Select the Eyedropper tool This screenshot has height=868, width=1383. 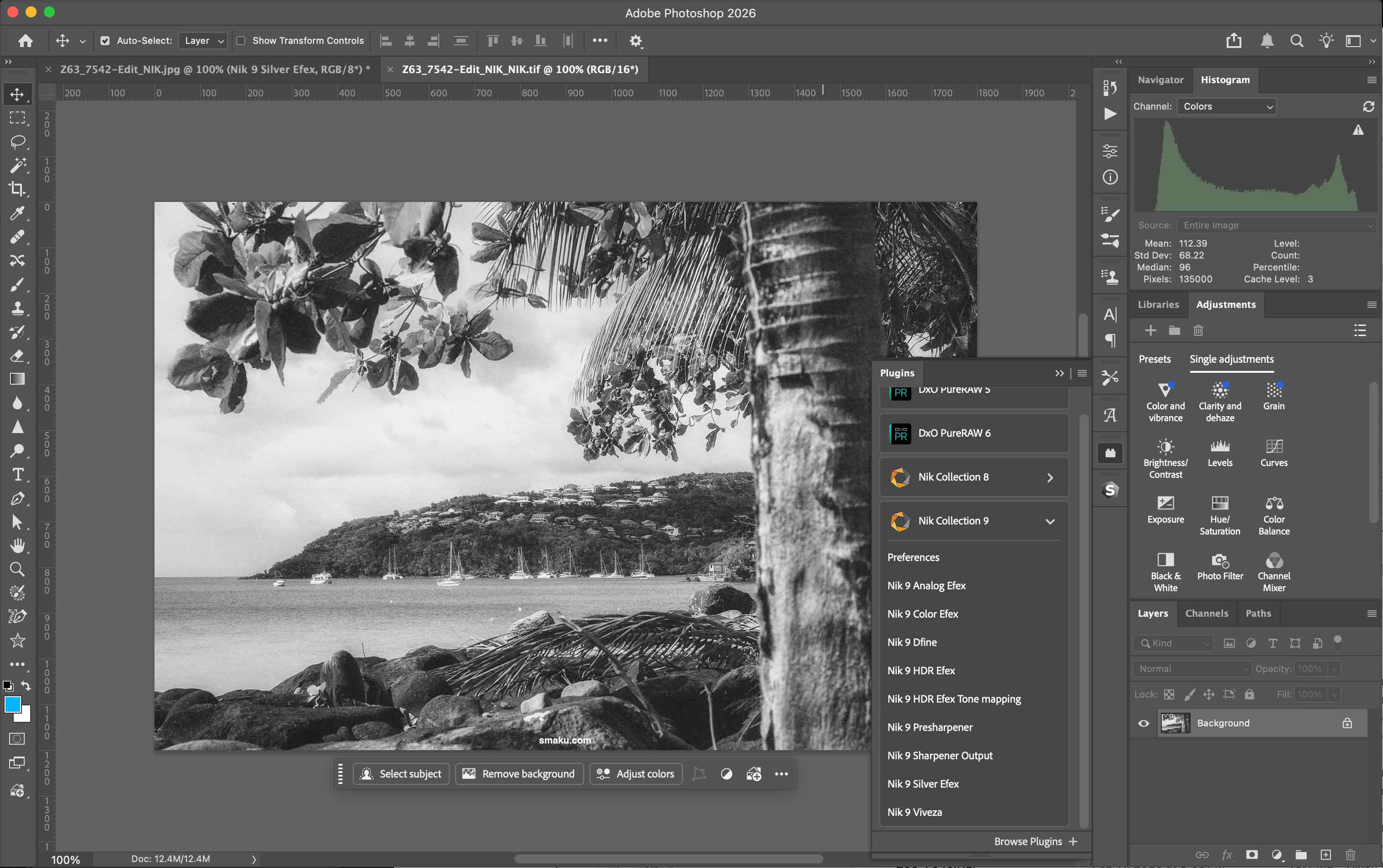pos(17,213)
